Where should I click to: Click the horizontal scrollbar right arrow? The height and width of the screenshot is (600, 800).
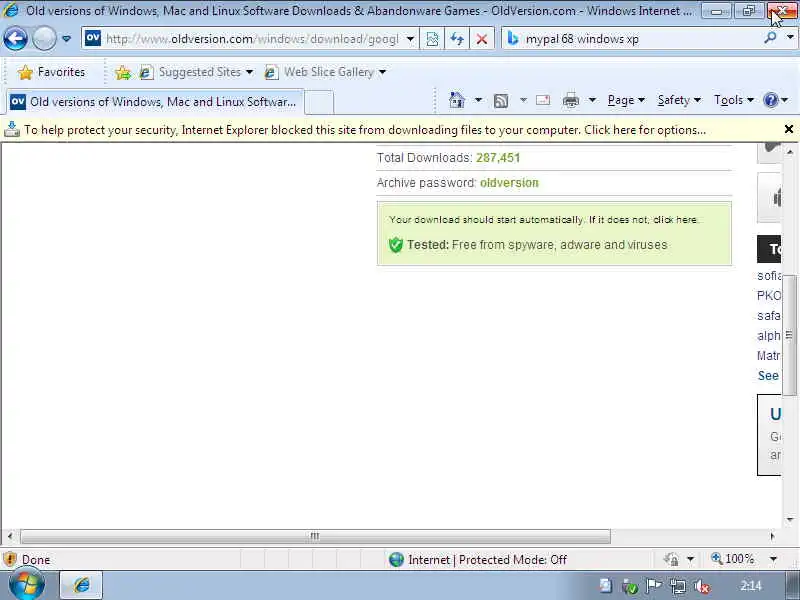[772, 536]
